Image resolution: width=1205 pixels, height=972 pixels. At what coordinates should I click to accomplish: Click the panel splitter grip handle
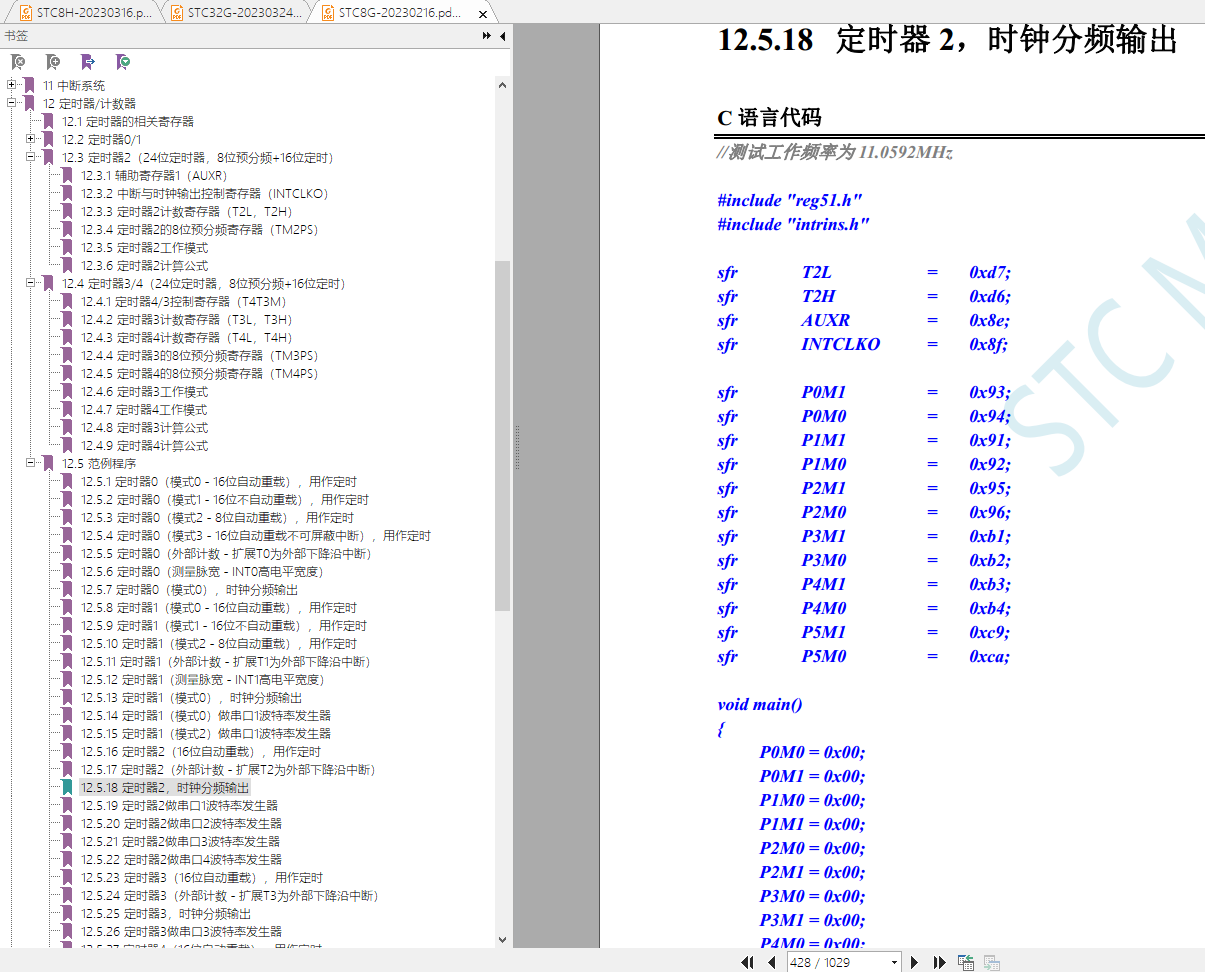pyautogui.click(x=517, y=447)
